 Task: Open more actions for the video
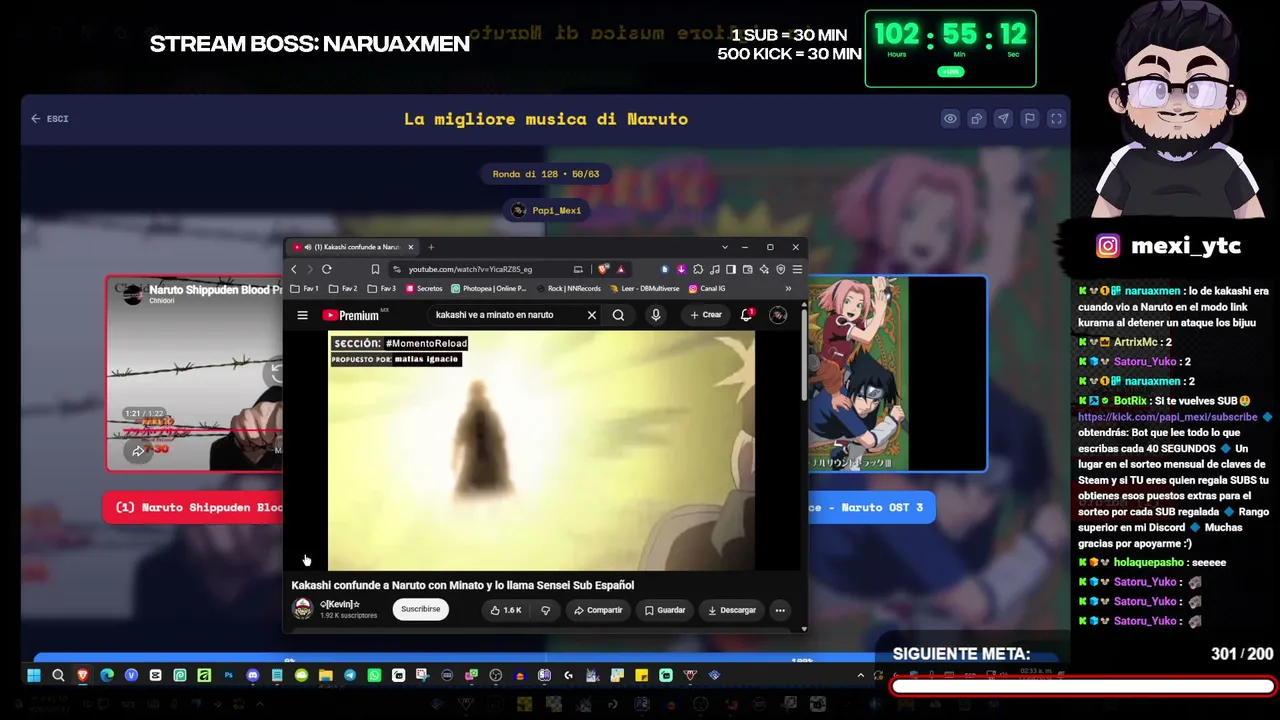(x=780, y=610)
